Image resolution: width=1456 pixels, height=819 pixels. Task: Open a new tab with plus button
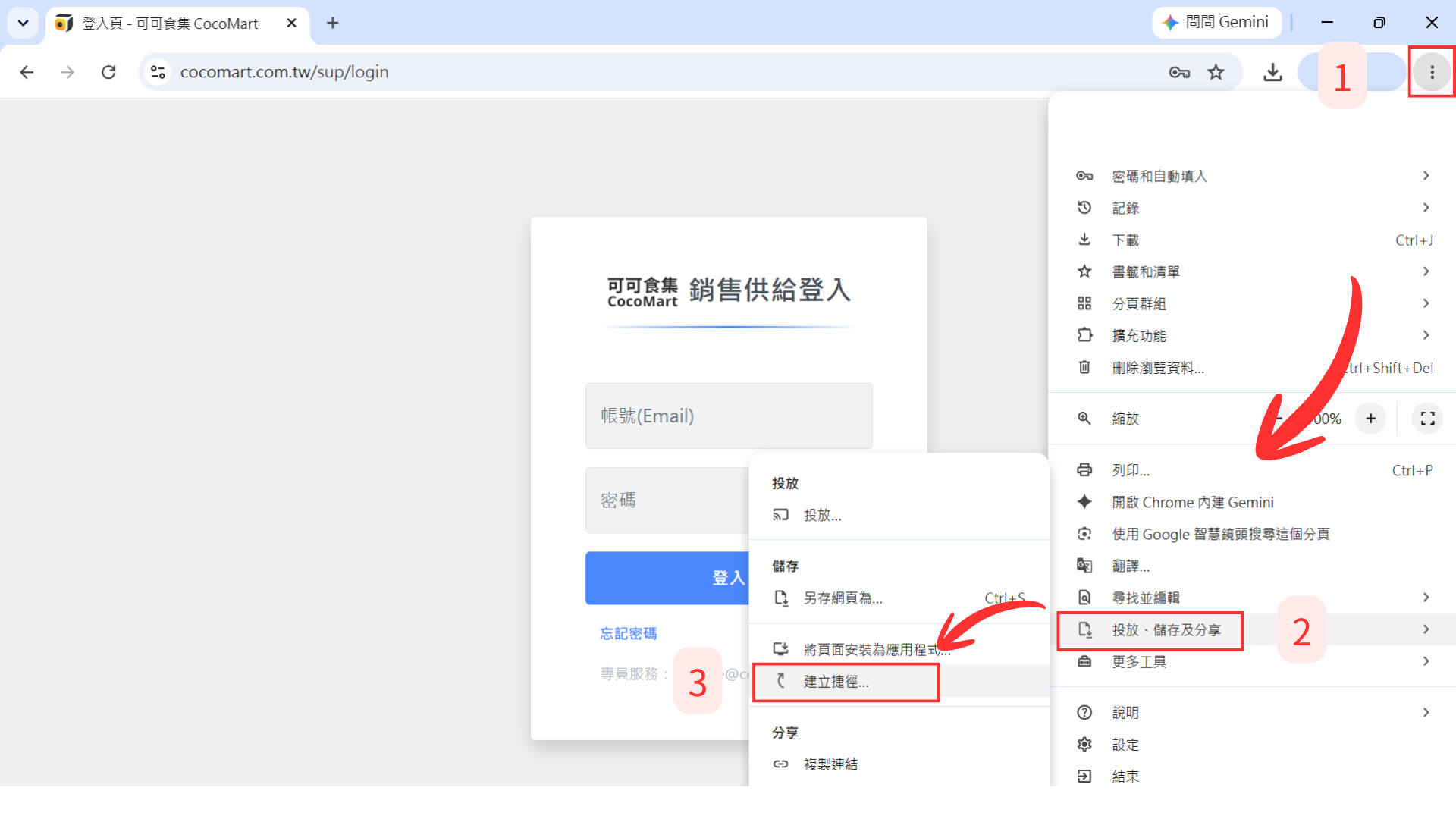[332, 23]
